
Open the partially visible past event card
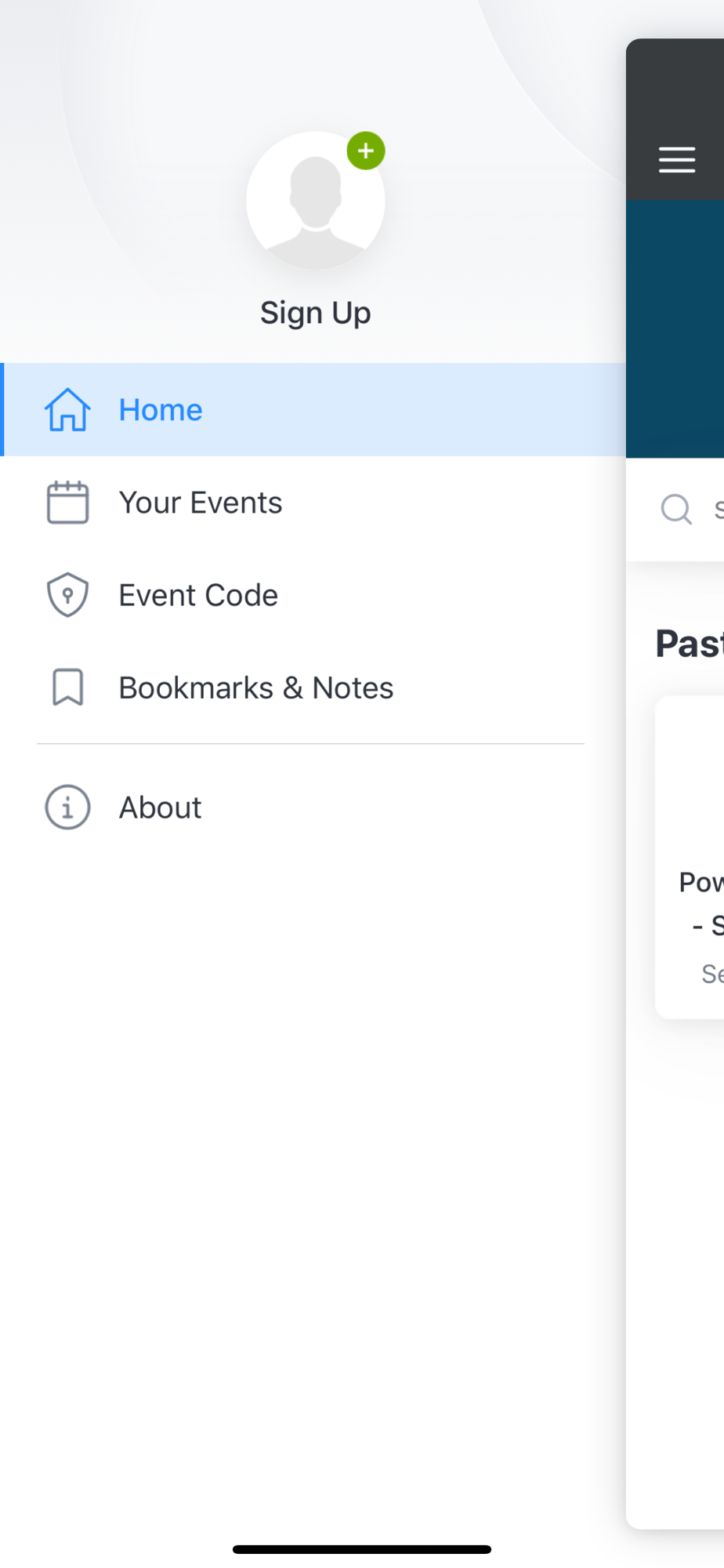(690, 857)
